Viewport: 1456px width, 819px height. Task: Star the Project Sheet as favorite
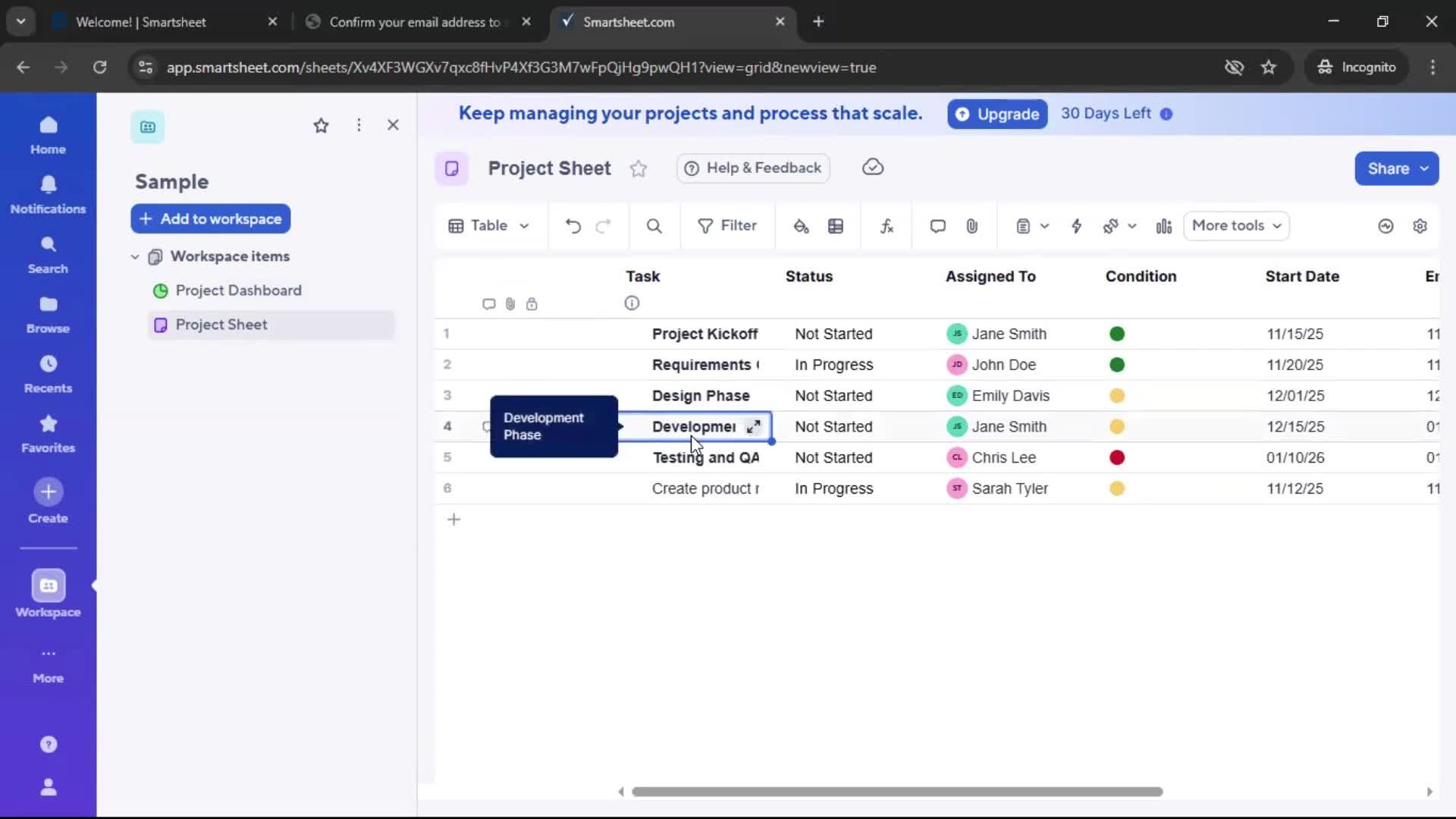coord(639,168)
